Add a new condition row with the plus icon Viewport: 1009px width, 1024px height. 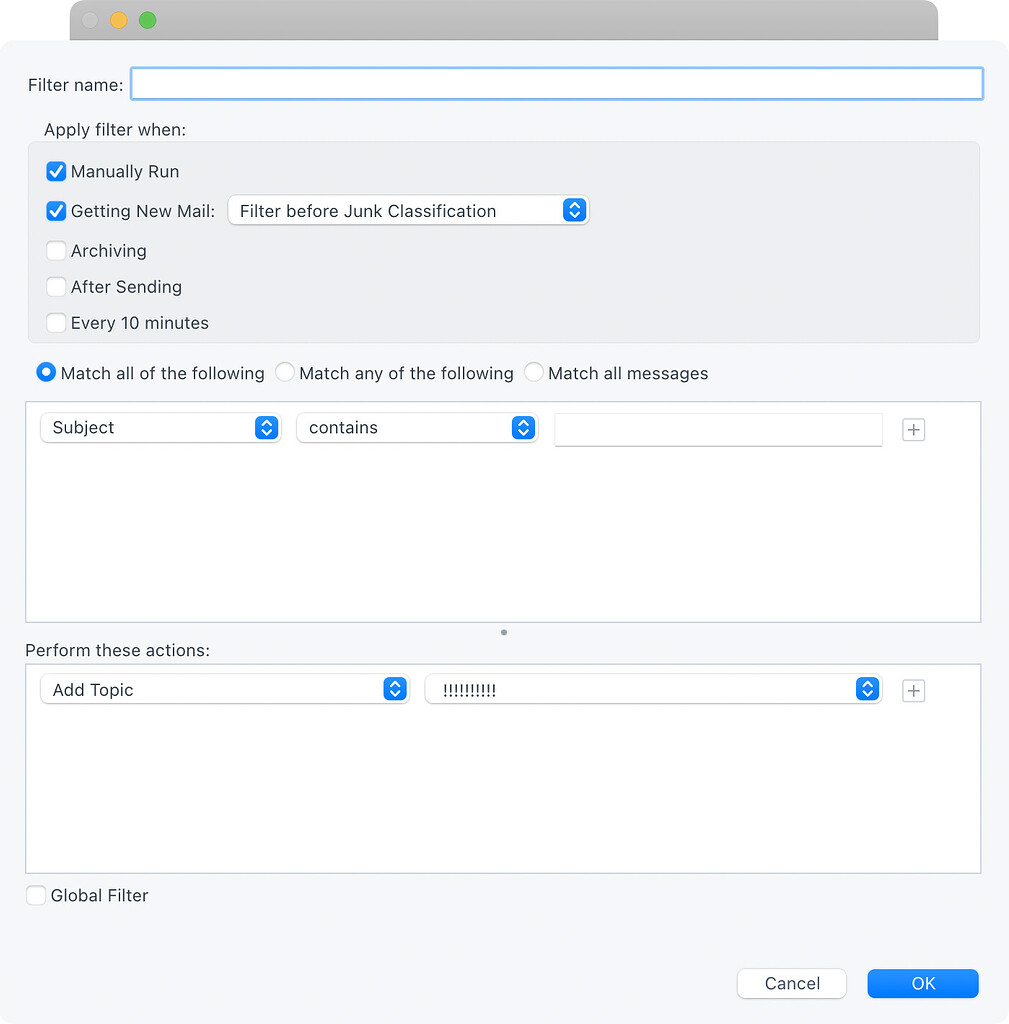pyautogui.click(x=912, y=428)
